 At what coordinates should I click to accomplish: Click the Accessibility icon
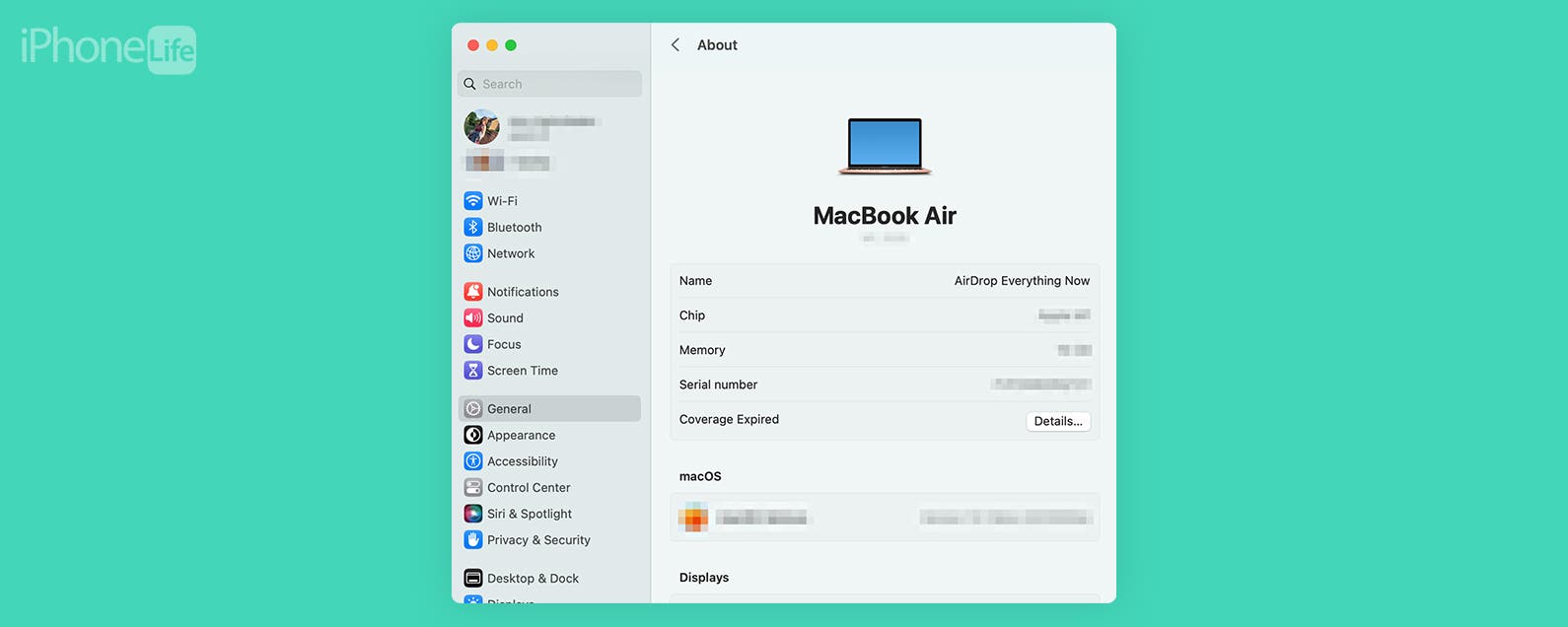pos(473,461)
